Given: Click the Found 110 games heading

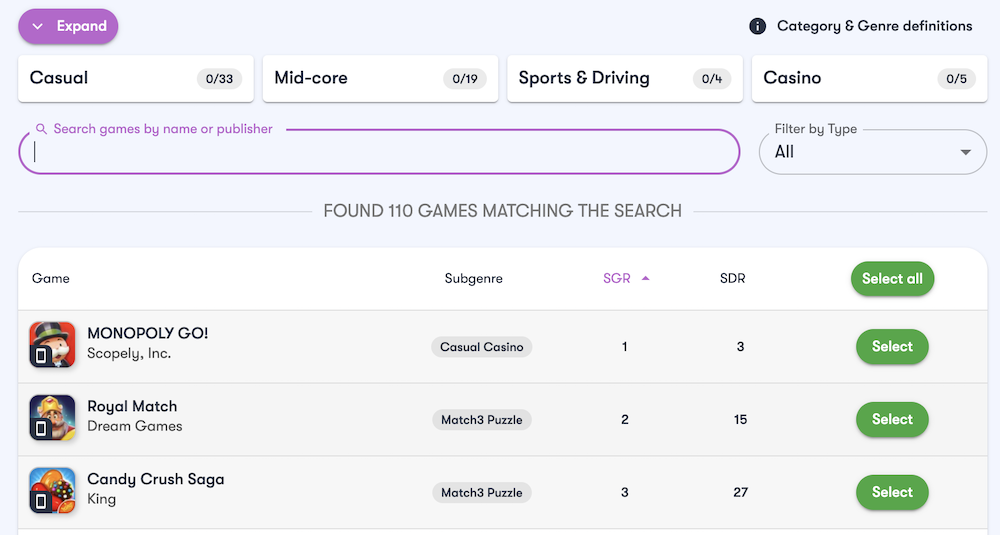Looking at the screenshot, I should point(503,211).
